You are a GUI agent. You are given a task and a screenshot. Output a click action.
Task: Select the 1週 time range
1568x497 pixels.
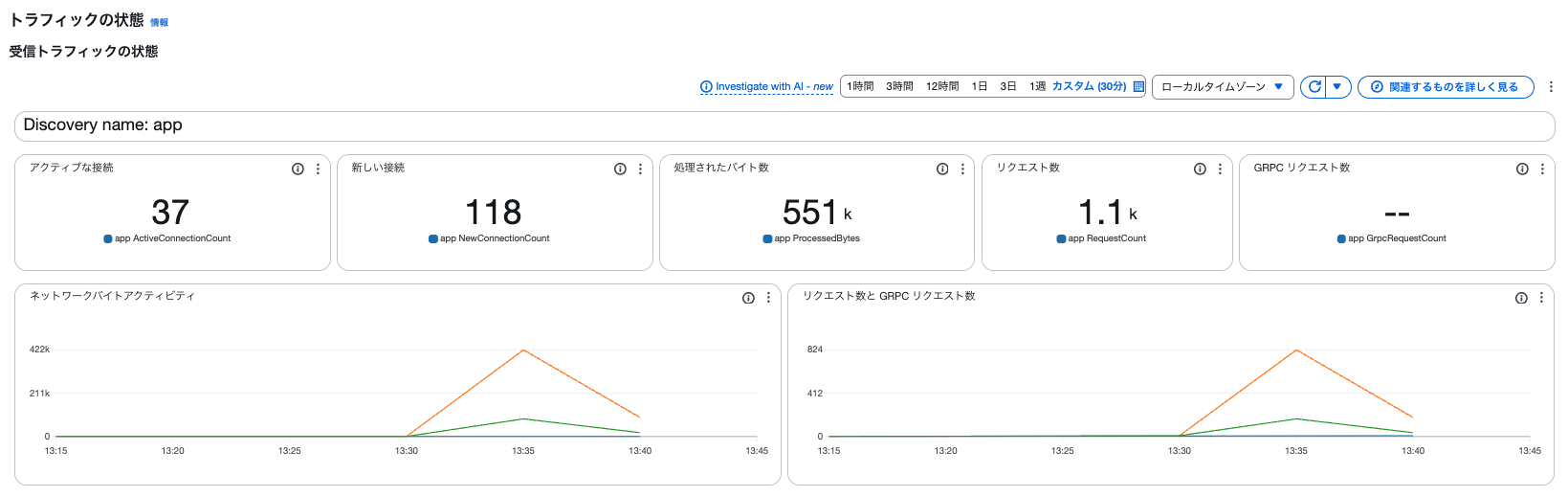pos(1037,86)
